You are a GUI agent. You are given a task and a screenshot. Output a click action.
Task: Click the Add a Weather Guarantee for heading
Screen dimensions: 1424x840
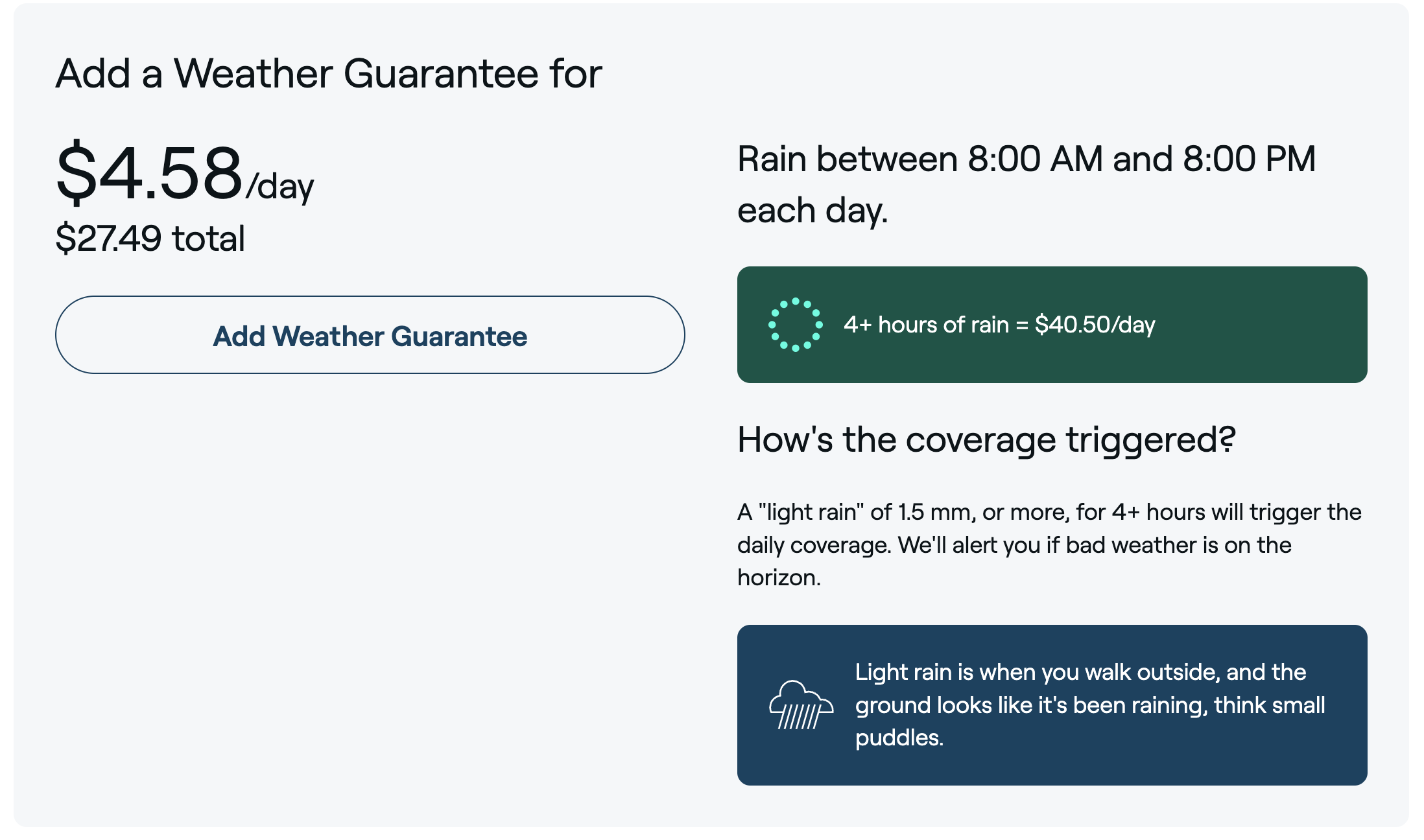pyautogui.click(x=329, y=73)
